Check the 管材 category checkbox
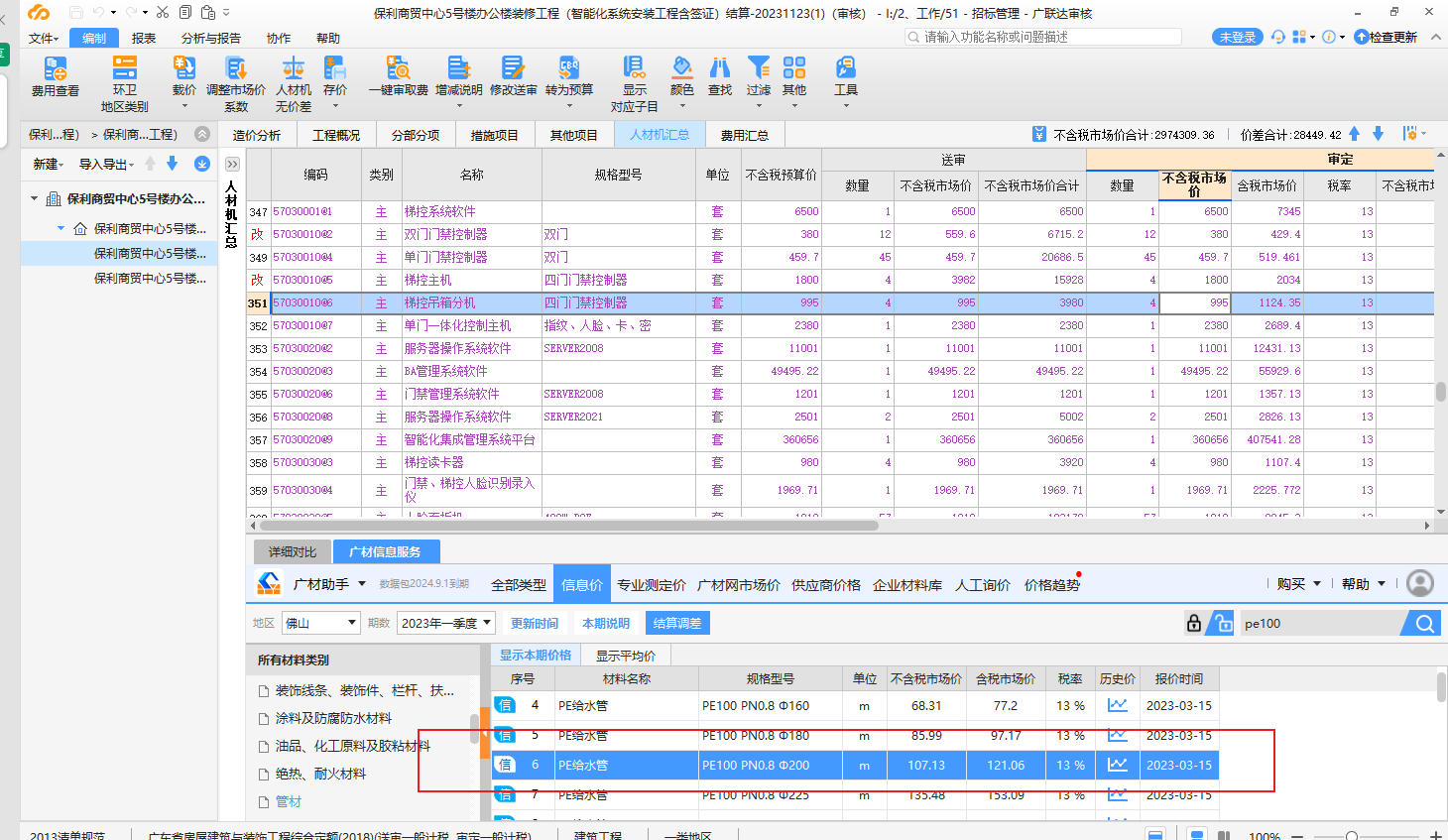Screen dimensions: 1448x840 [264, 801]
